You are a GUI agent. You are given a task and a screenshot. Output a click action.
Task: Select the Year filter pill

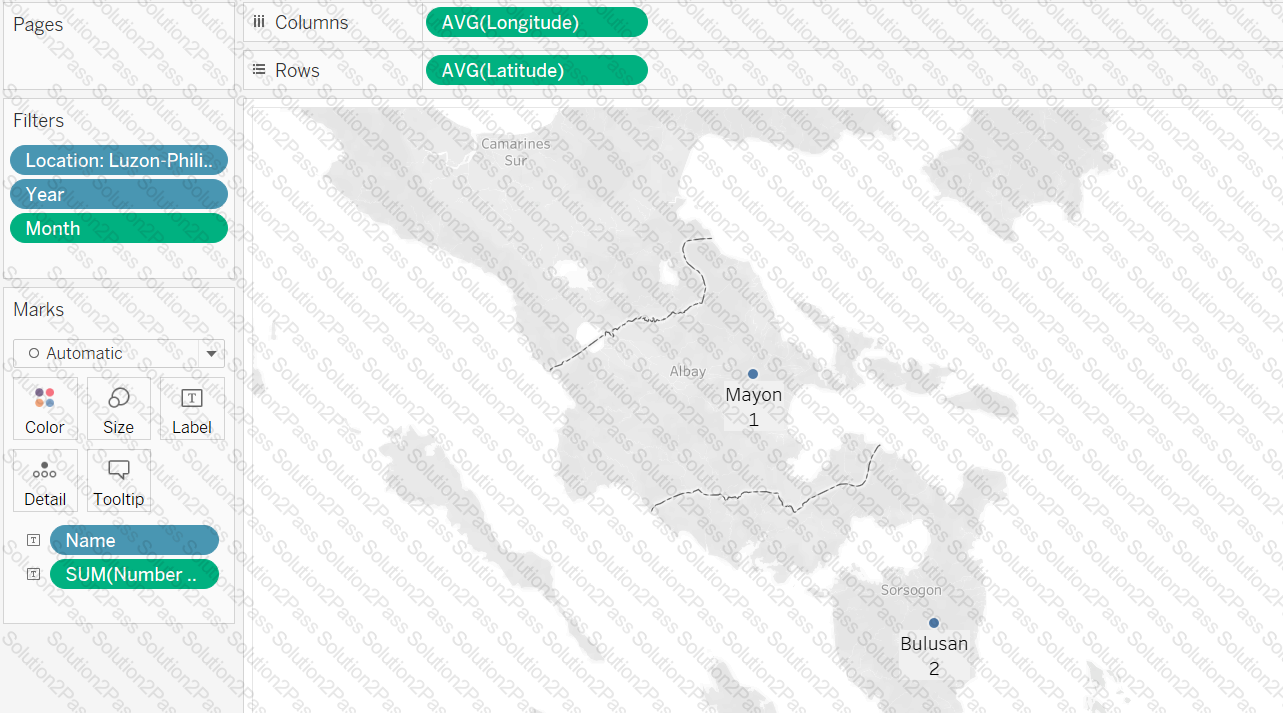point(119,194)
